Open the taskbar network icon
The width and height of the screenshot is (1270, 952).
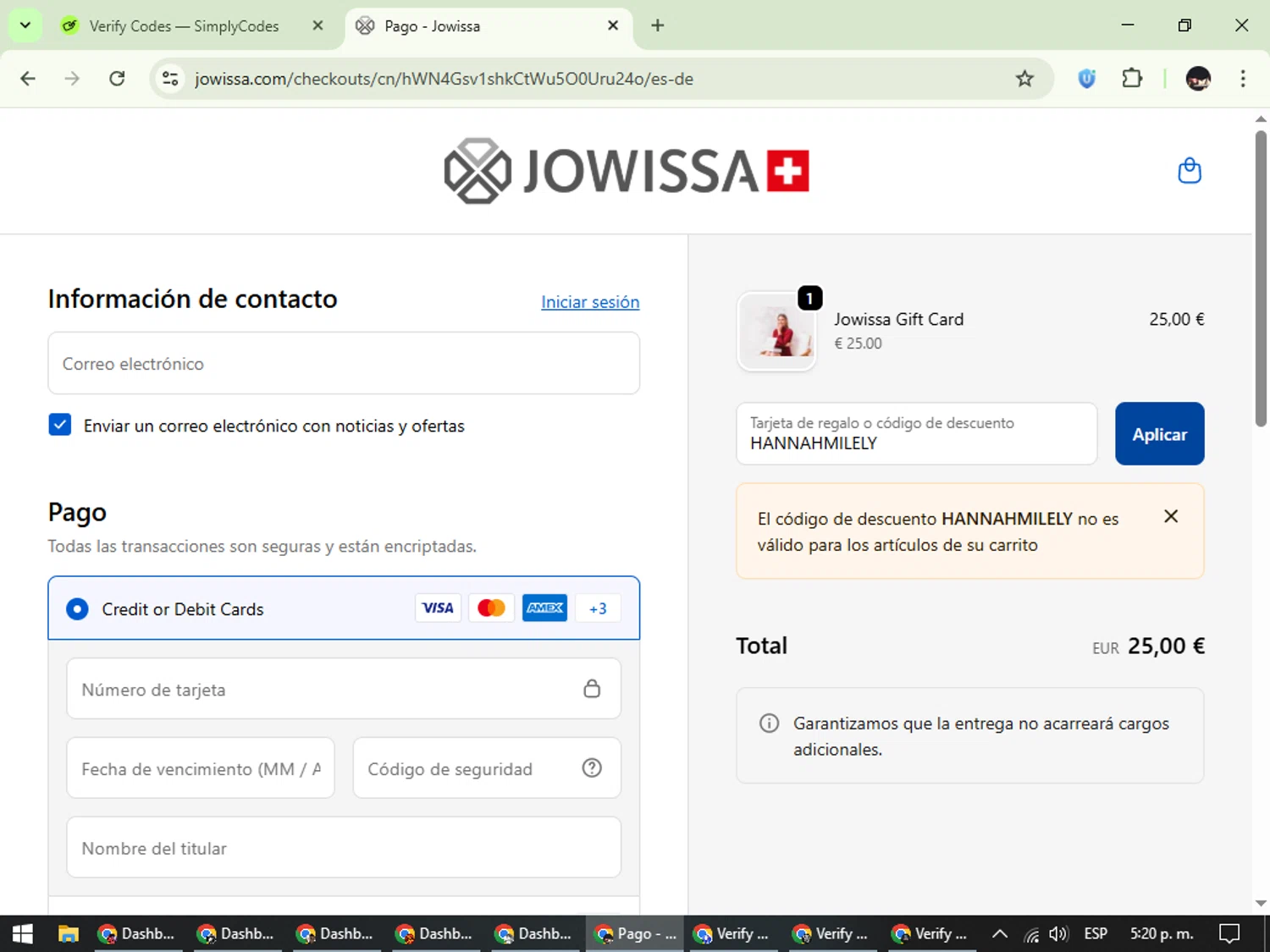pyautogui.click(x=1031, y=934)
